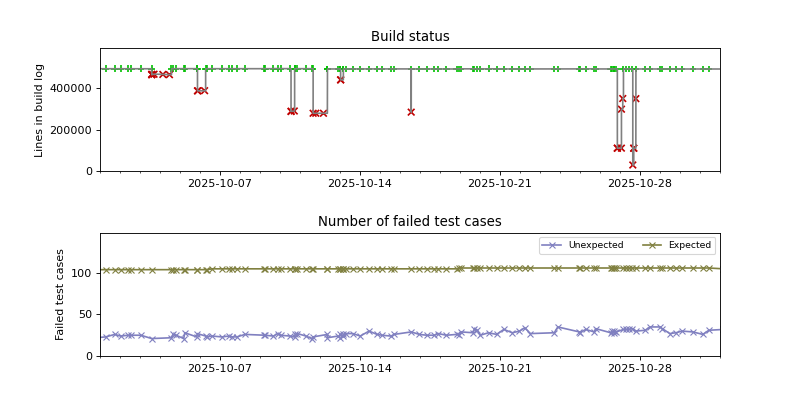Select the Unexpected legend entry
Image resolution: width=800 pixels, height=400 pixels.
[x=595, y=245]
